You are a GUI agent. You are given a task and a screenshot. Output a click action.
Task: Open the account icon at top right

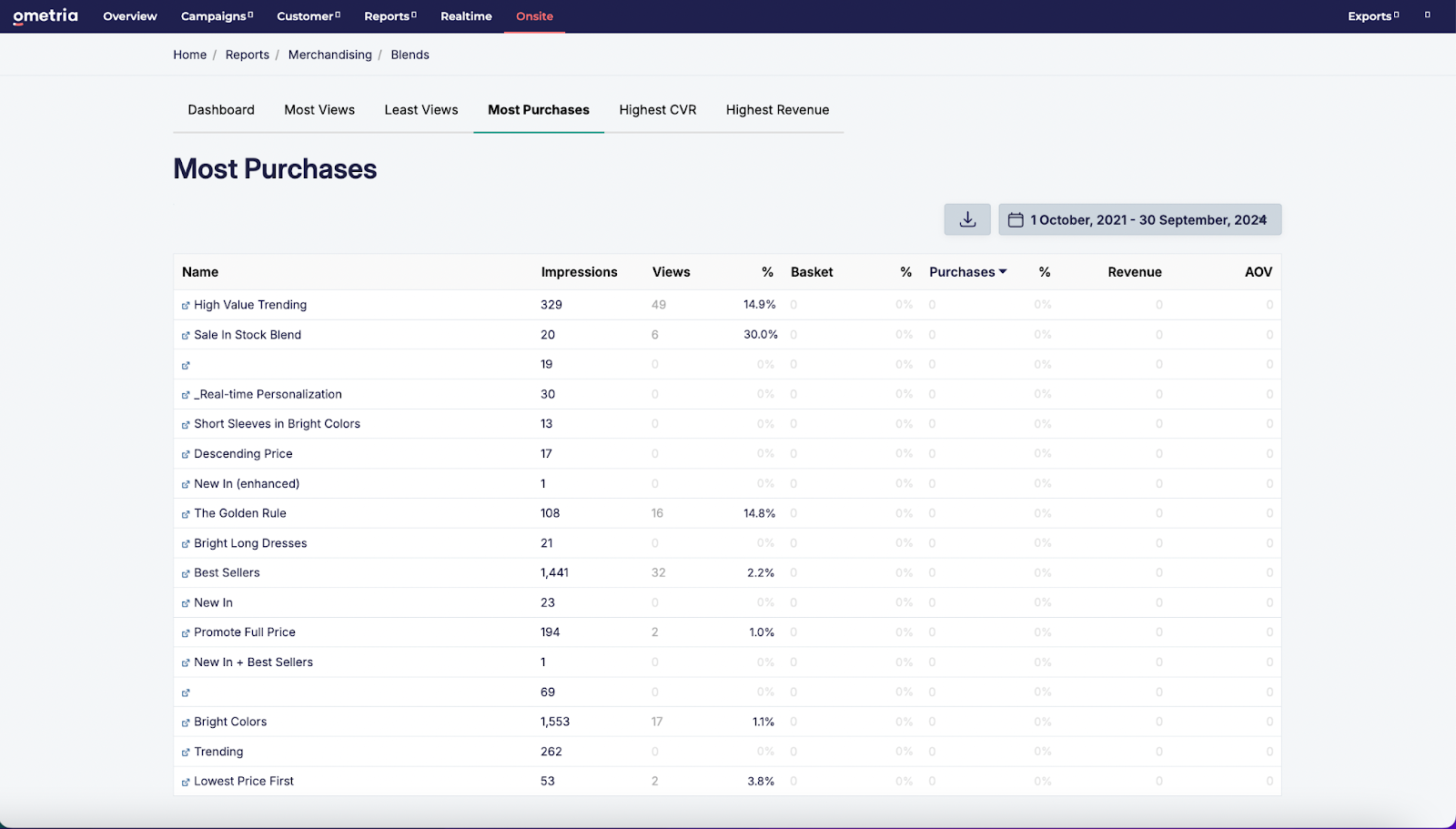(1425, 15)
